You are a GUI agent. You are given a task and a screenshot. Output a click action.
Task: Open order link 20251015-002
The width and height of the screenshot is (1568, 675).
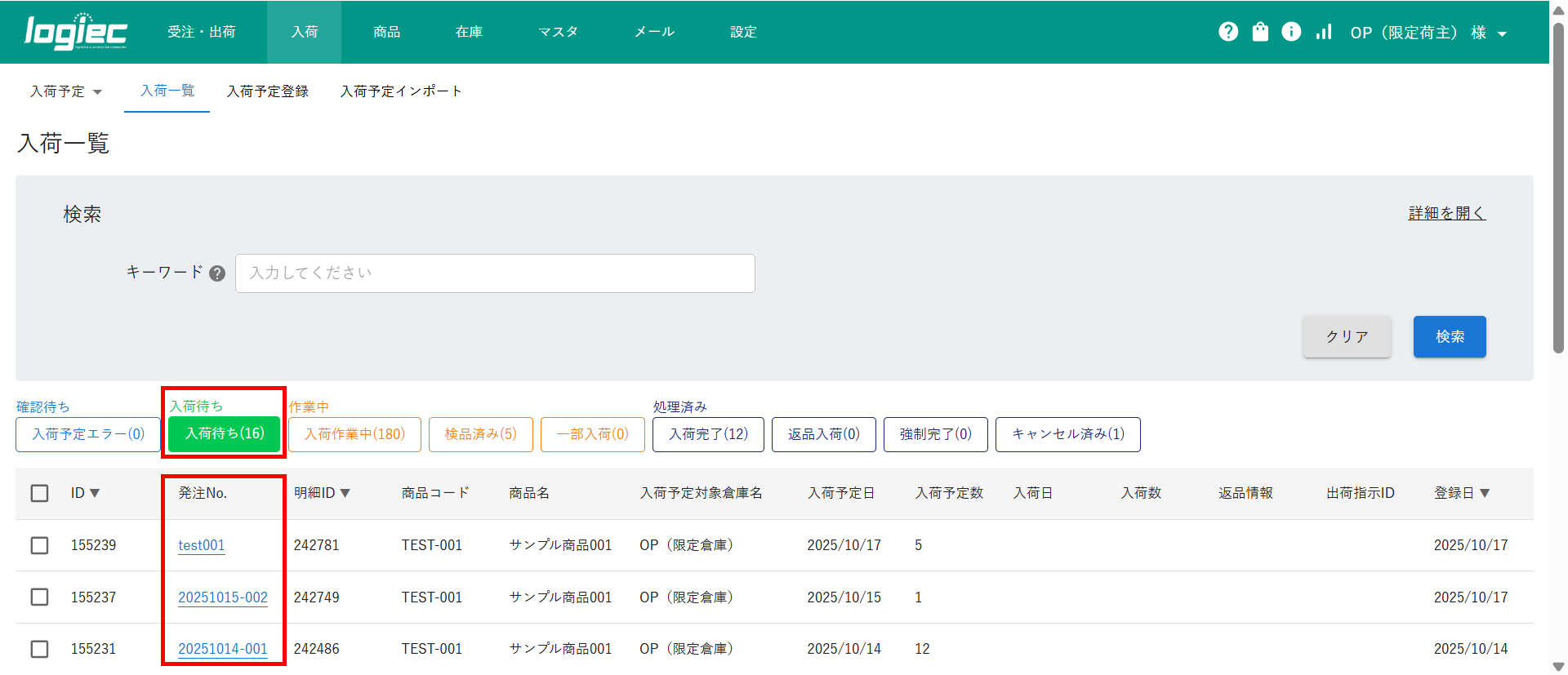click(223, 597)
